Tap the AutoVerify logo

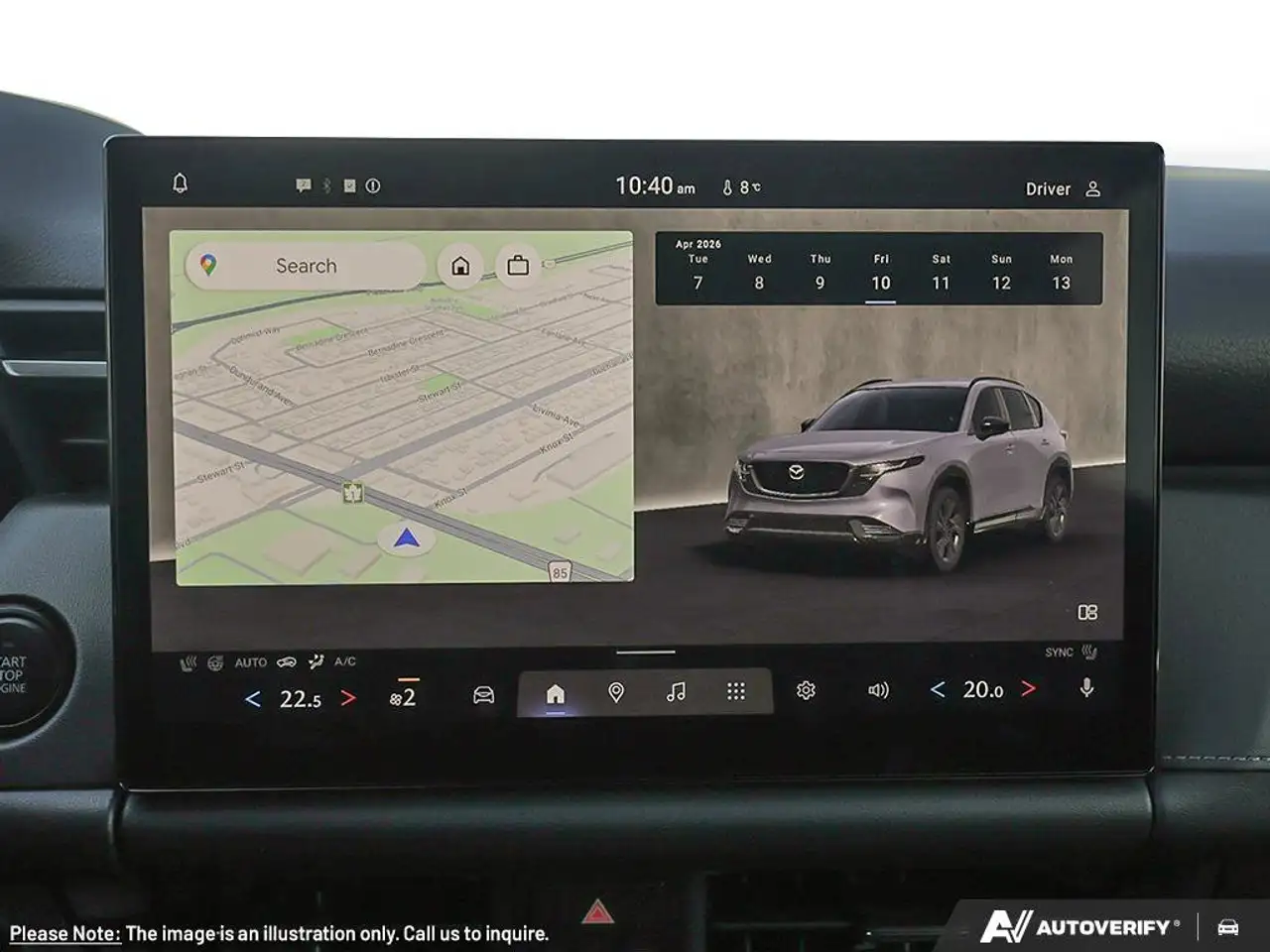[1080, 927]
